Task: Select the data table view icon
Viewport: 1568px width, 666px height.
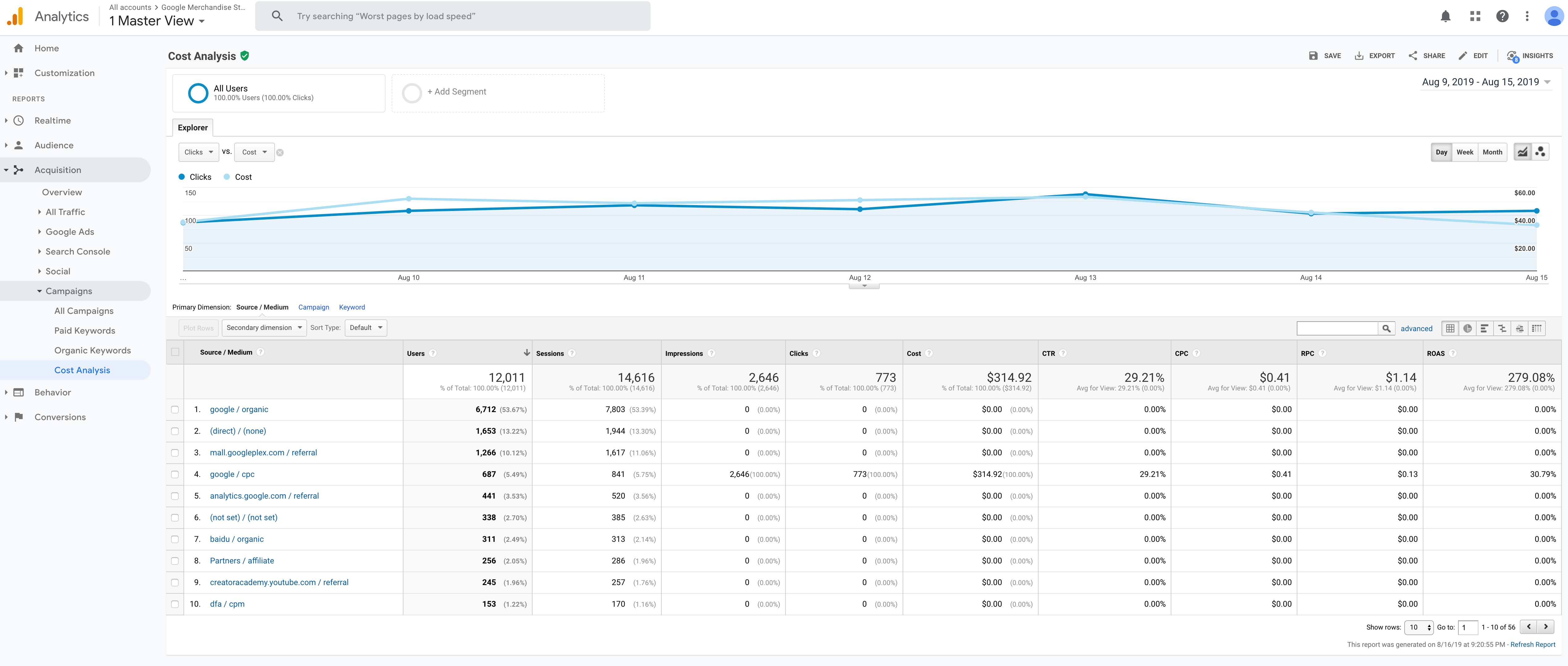Action: point(1450,329)
